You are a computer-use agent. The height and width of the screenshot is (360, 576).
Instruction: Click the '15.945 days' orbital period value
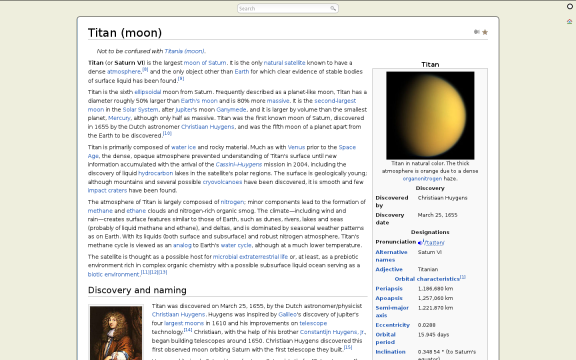[x=433, y=335]
